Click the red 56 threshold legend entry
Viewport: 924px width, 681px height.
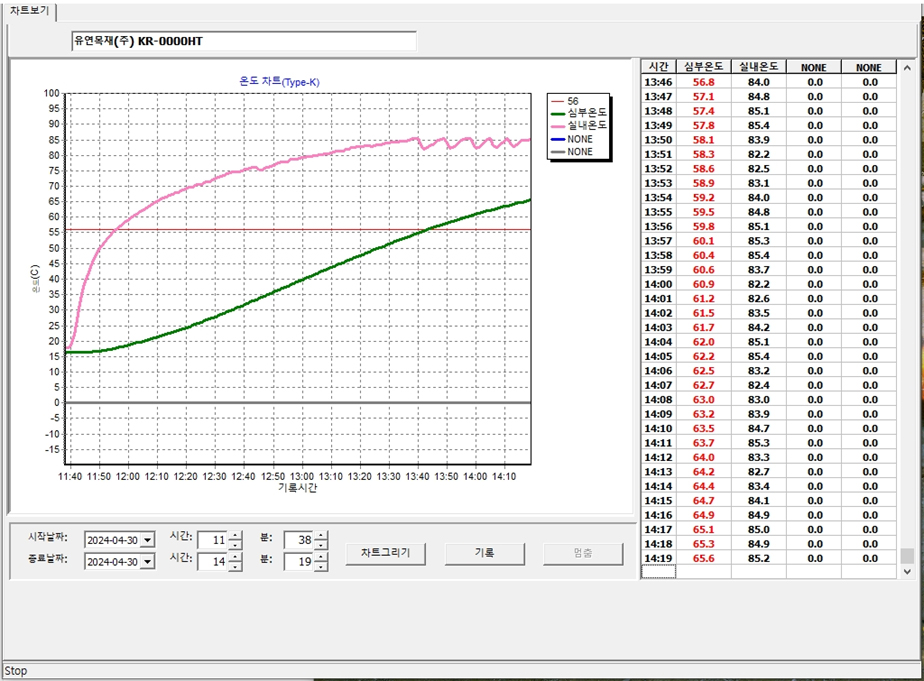573,101
